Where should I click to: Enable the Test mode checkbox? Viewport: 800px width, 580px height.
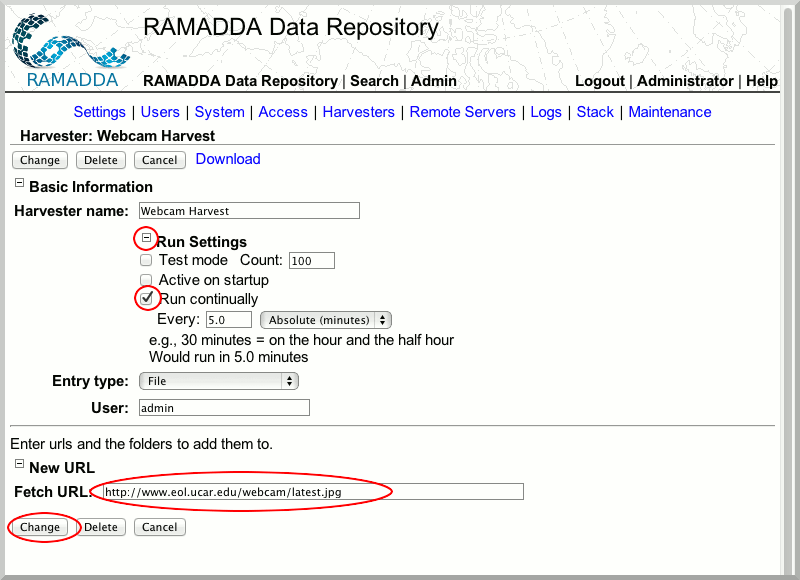click(x=146, y=260)
